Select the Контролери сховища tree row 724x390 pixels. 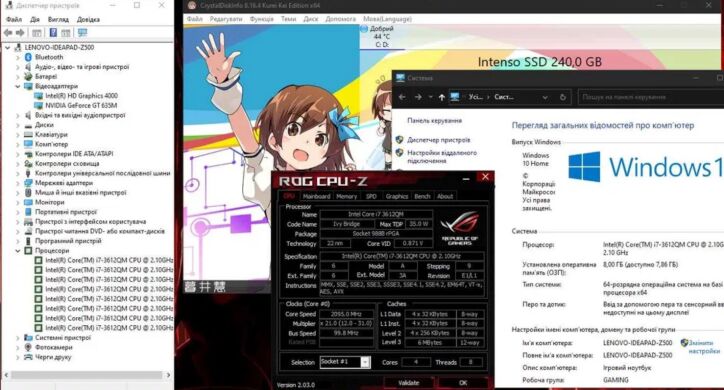point(67,163)
